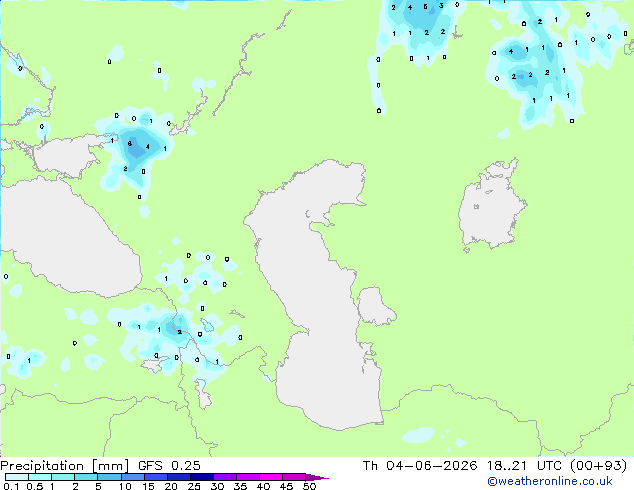Select the 0.5–1 mm legend swatch

(40, 477)
